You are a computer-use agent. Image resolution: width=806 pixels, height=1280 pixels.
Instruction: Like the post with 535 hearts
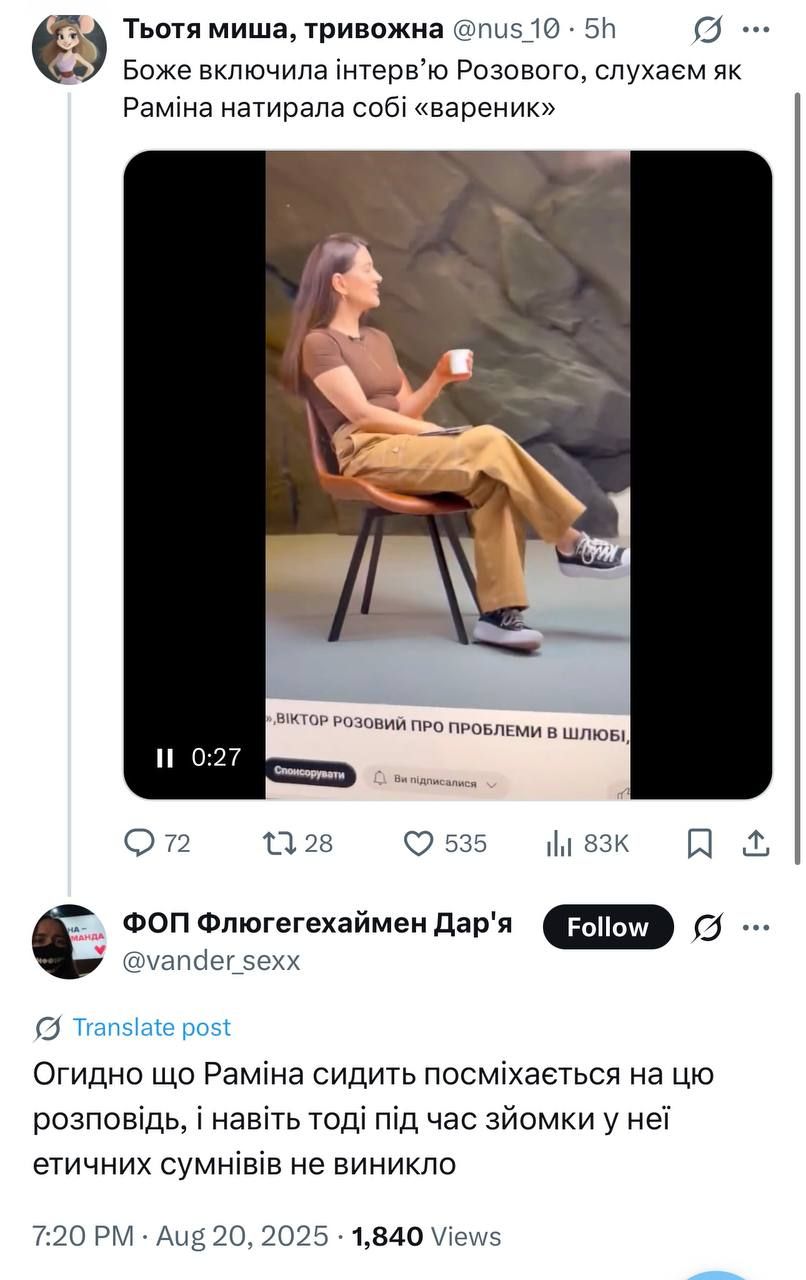(x=418, y=843)
